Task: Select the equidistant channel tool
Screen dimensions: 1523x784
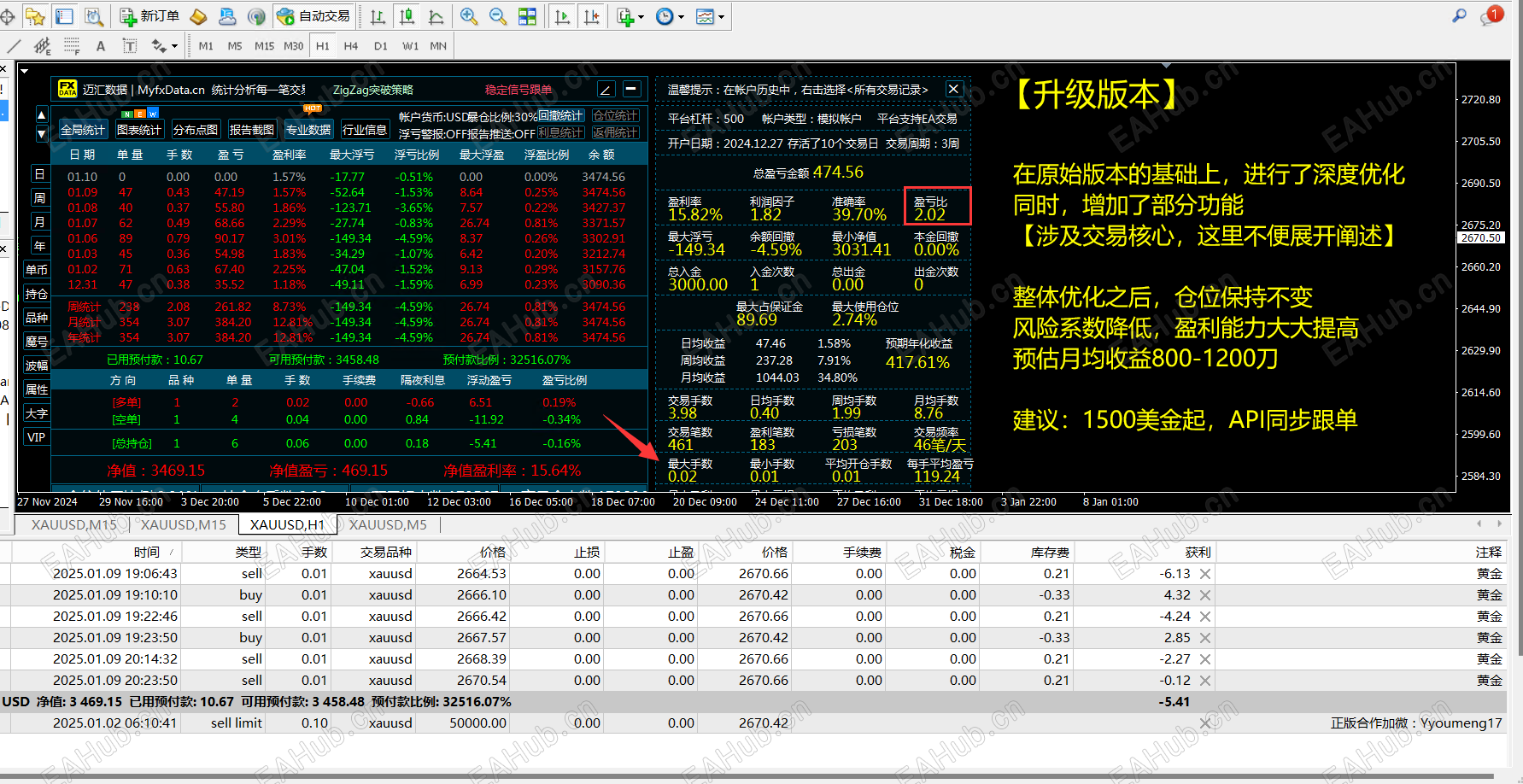Action: click(42, 45)
